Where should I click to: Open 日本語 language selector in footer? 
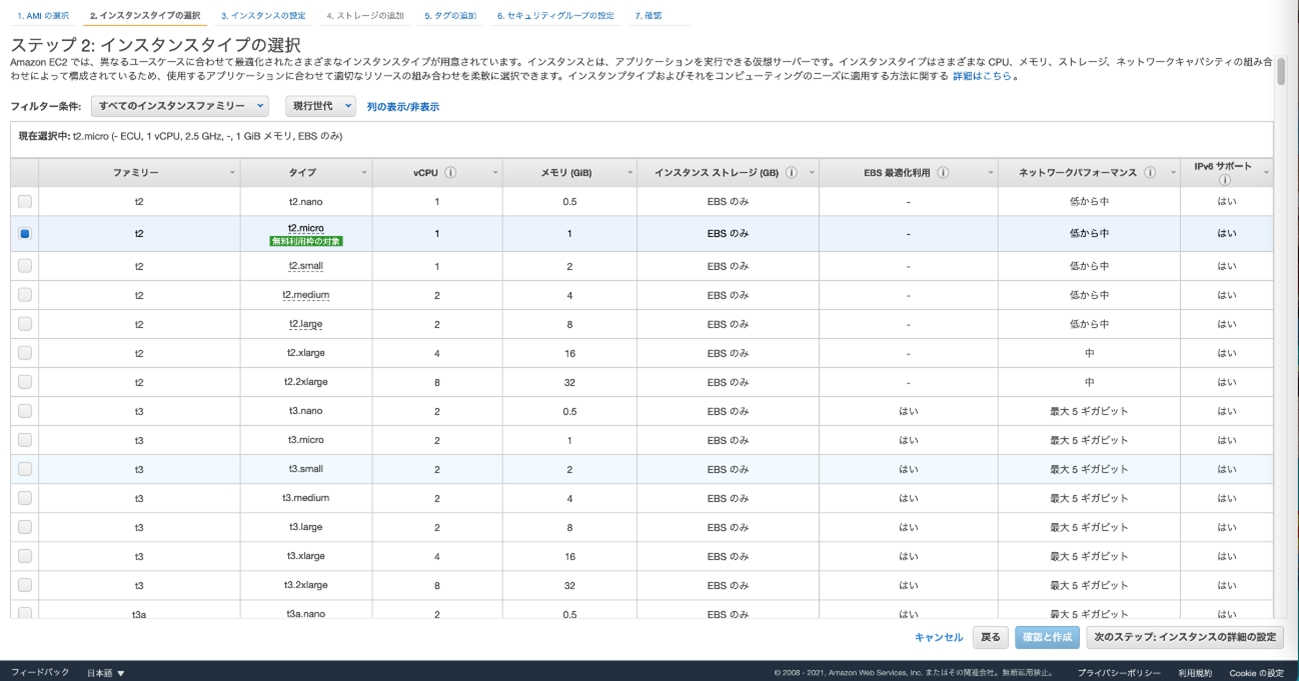click(106, 673)
